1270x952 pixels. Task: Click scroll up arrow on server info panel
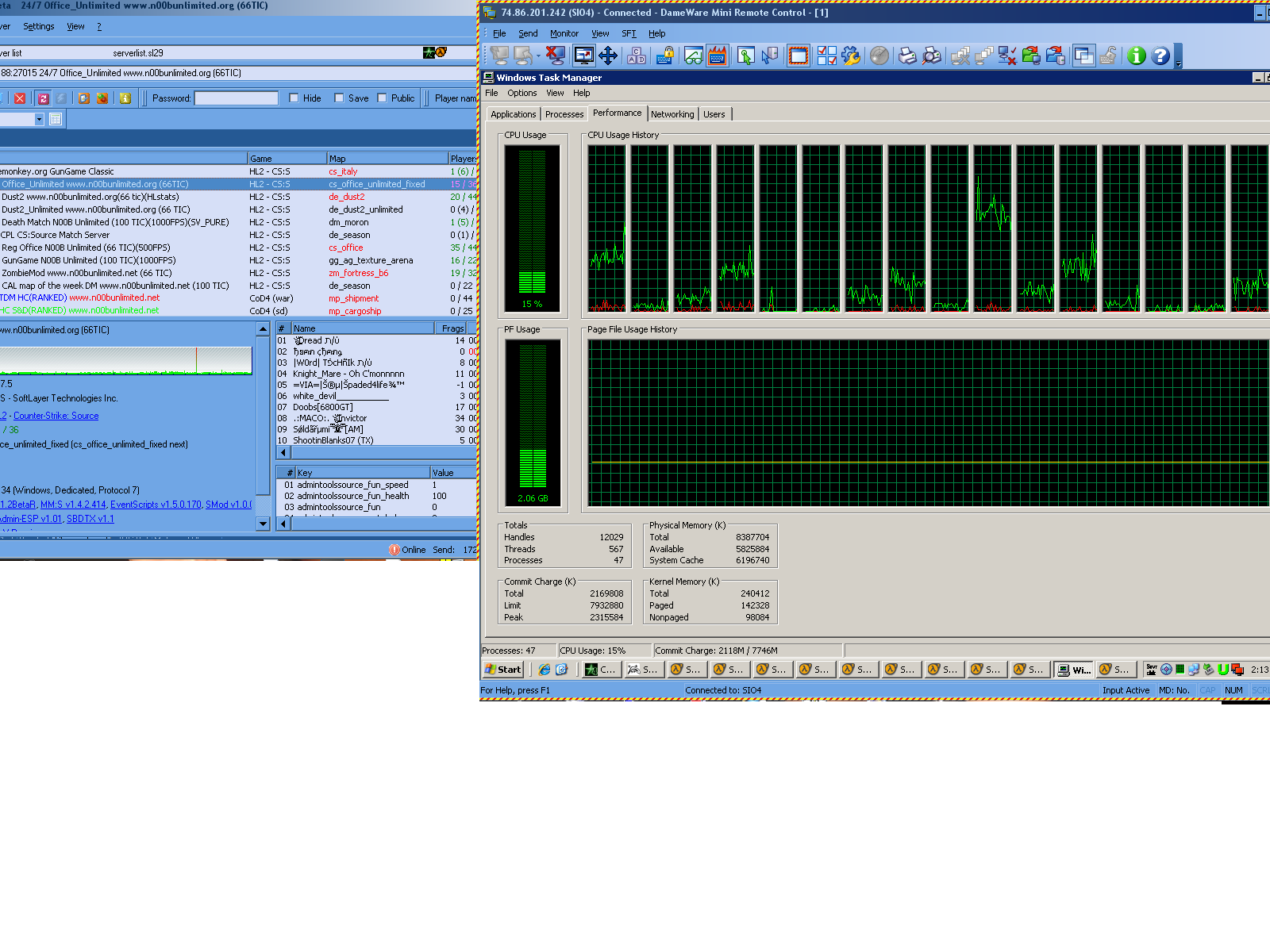coord(264,328)
